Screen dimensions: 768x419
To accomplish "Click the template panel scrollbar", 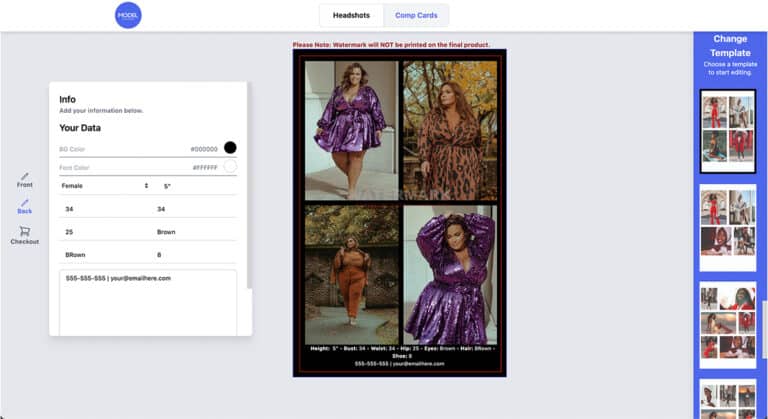I will [x=765, y=329].
